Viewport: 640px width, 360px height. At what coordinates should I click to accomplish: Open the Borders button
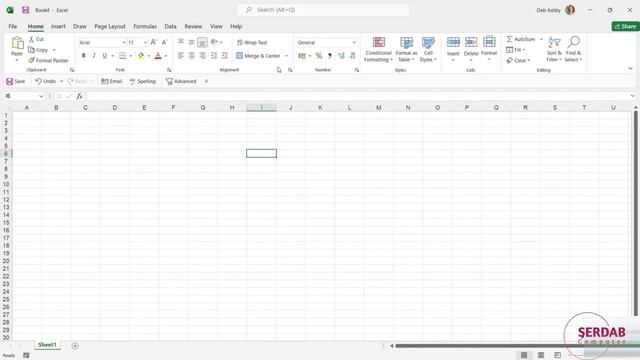[x=122, y=56]
